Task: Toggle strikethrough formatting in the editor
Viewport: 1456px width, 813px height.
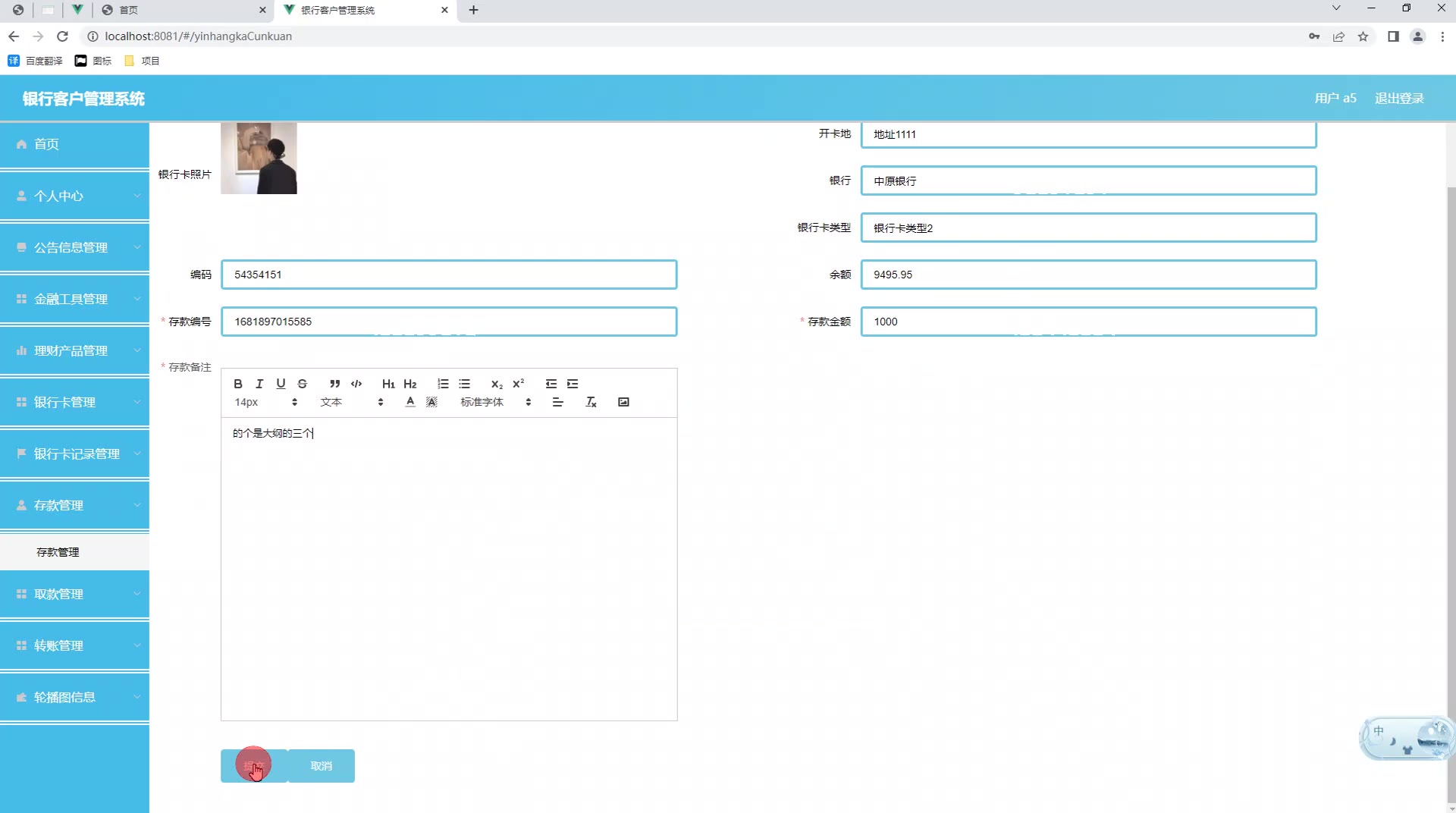Action: pyautogui.click(x=302, y=384)
